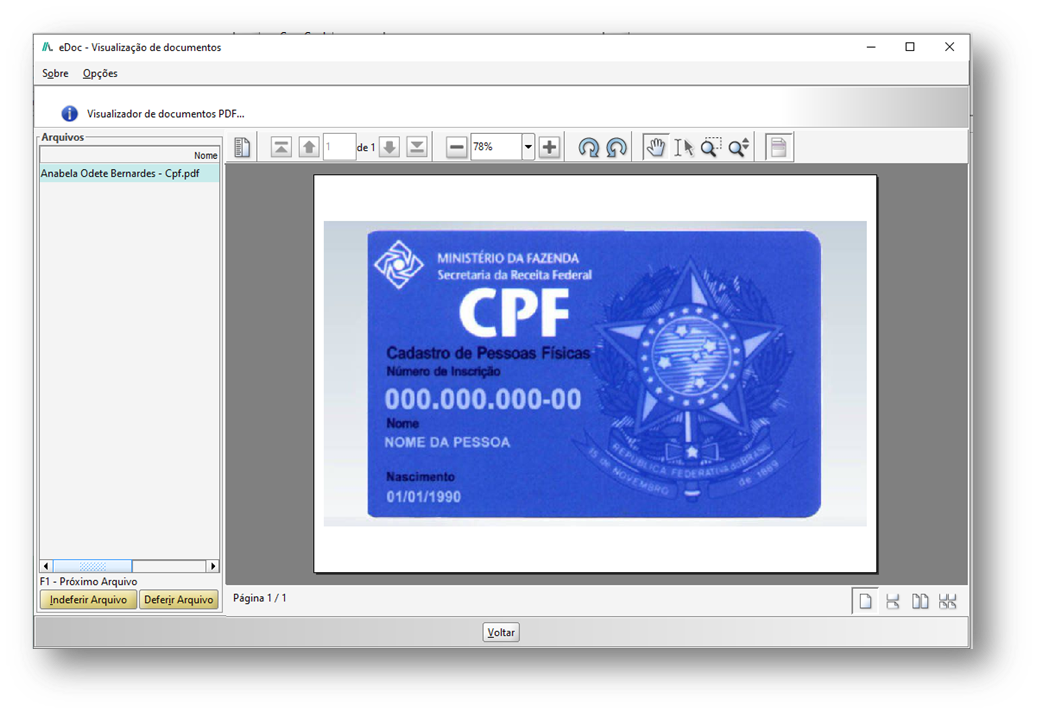The image size is (1038, 714).
Task: Zoom in with the plus button
Action: click(x=549, y=147)
